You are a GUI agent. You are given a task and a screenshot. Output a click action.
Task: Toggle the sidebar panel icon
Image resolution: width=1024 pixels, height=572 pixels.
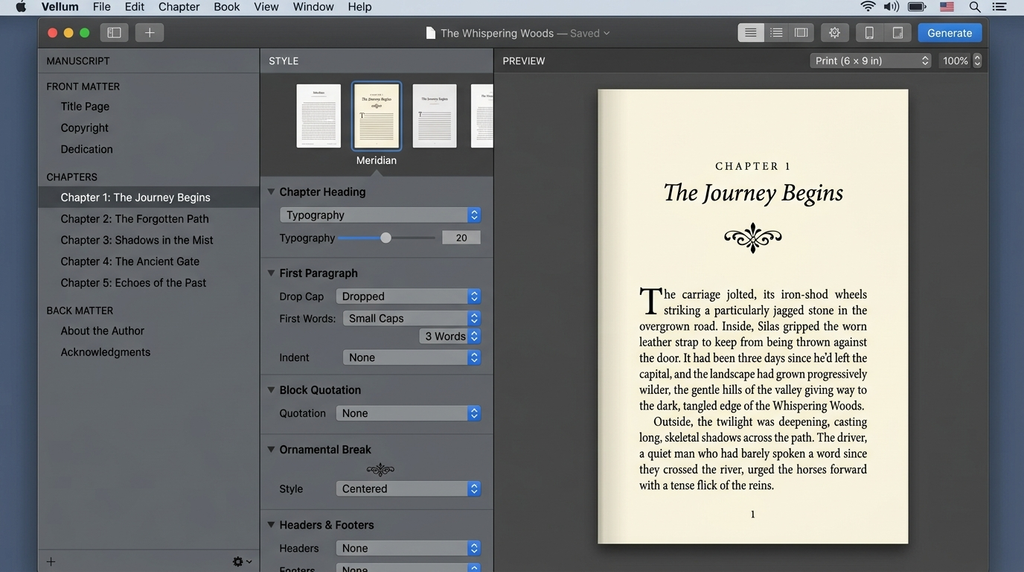(114, 33)
